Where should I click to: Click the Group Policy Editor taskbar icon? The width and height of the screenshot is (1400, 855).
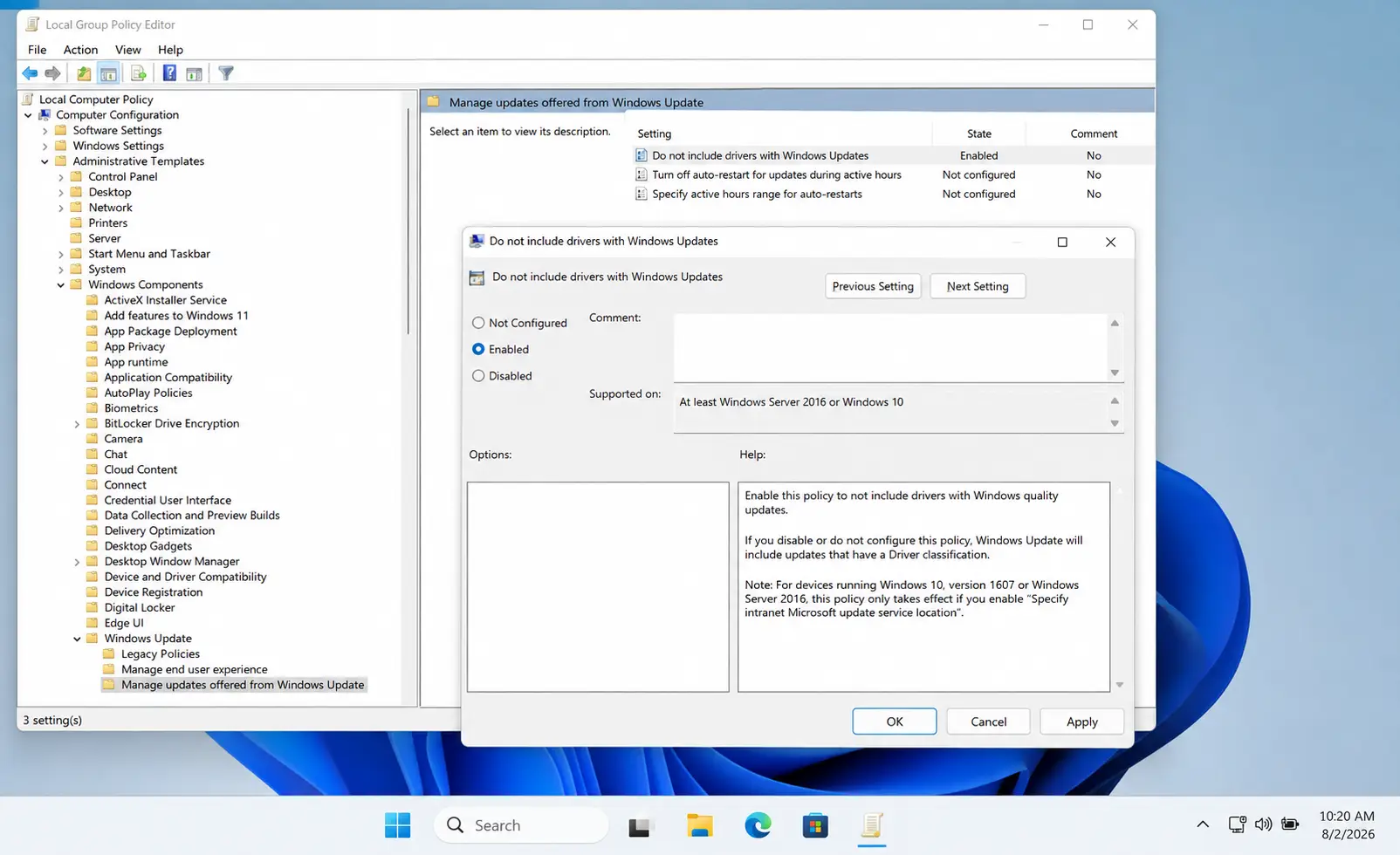point(872,825)
